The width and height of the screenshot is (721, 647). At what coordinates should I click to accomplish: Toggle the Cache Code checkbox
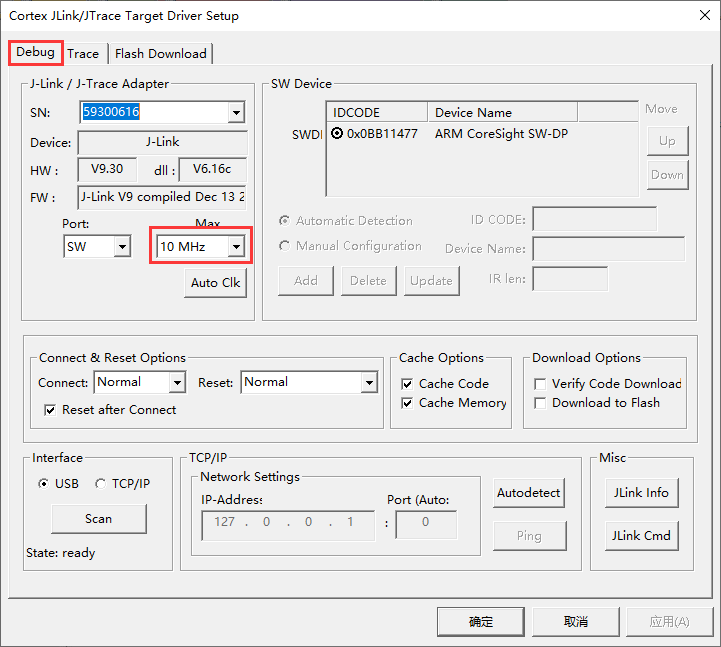[407, 384]
